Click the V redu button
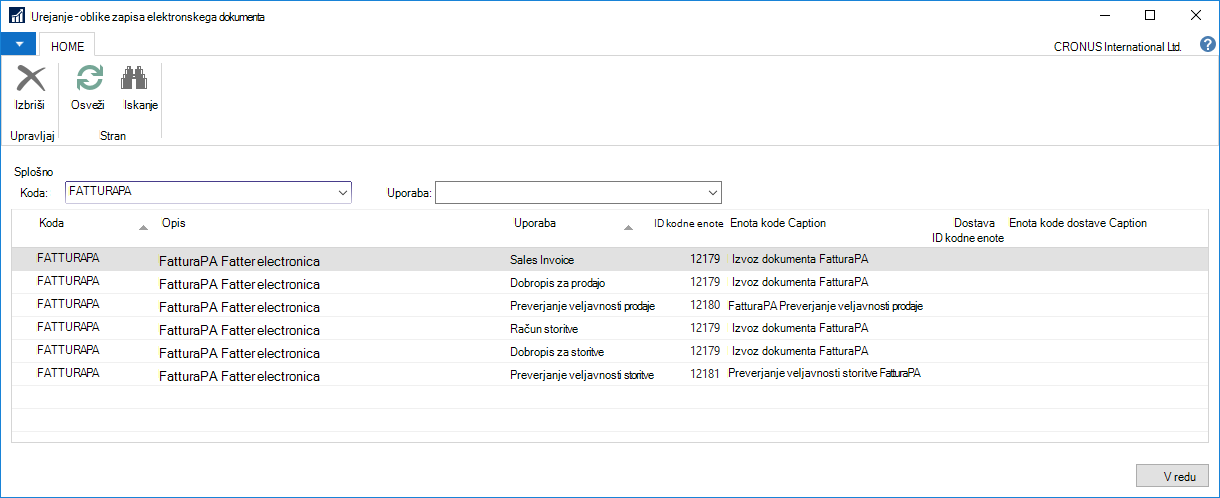This screenshot has height=498, width=1220. pyautogui.click(x=1173, y=476)
